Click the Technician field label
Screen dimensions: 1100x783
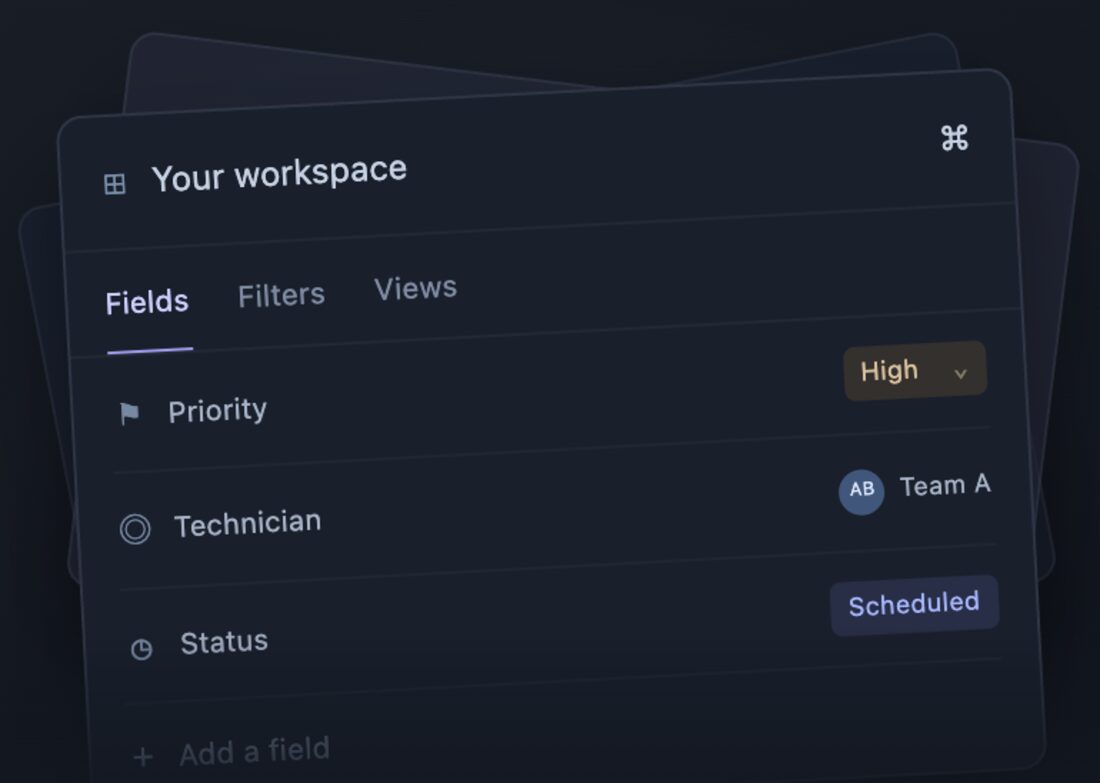click(248, 524)
